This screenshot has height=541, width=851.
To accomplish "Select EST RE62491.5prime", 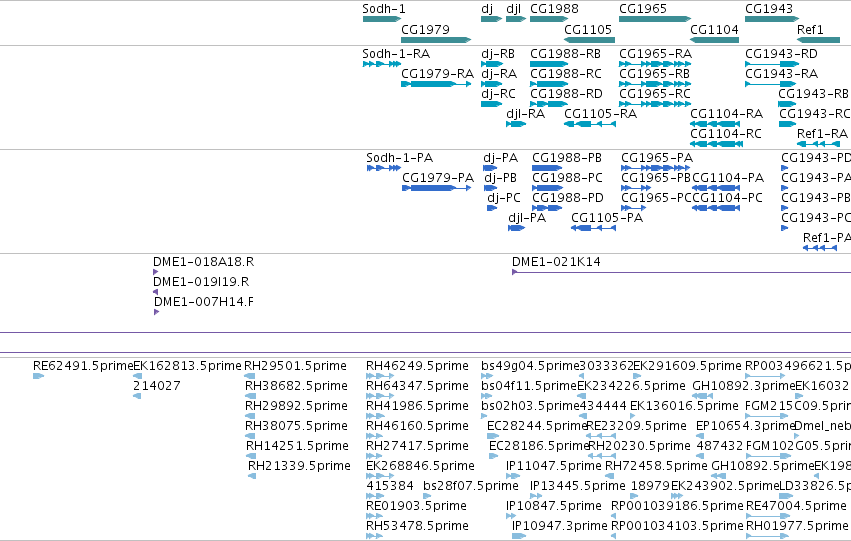I will (x=83, y=366).
